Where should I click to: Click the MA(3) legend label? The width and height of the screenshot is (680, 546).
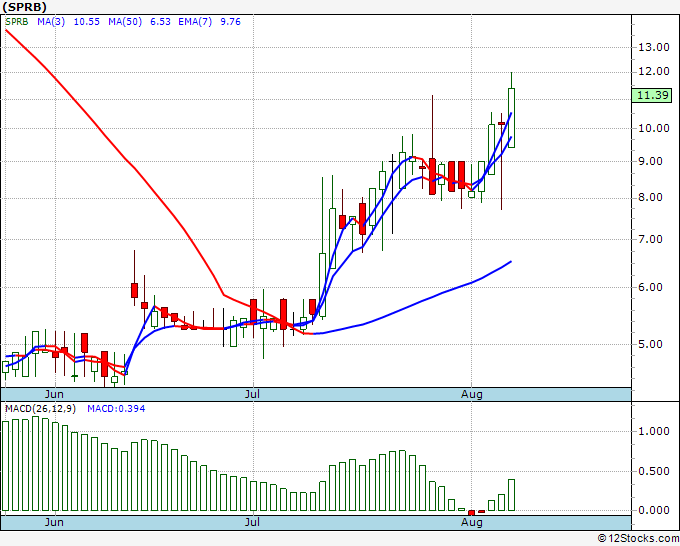[51, 22]
